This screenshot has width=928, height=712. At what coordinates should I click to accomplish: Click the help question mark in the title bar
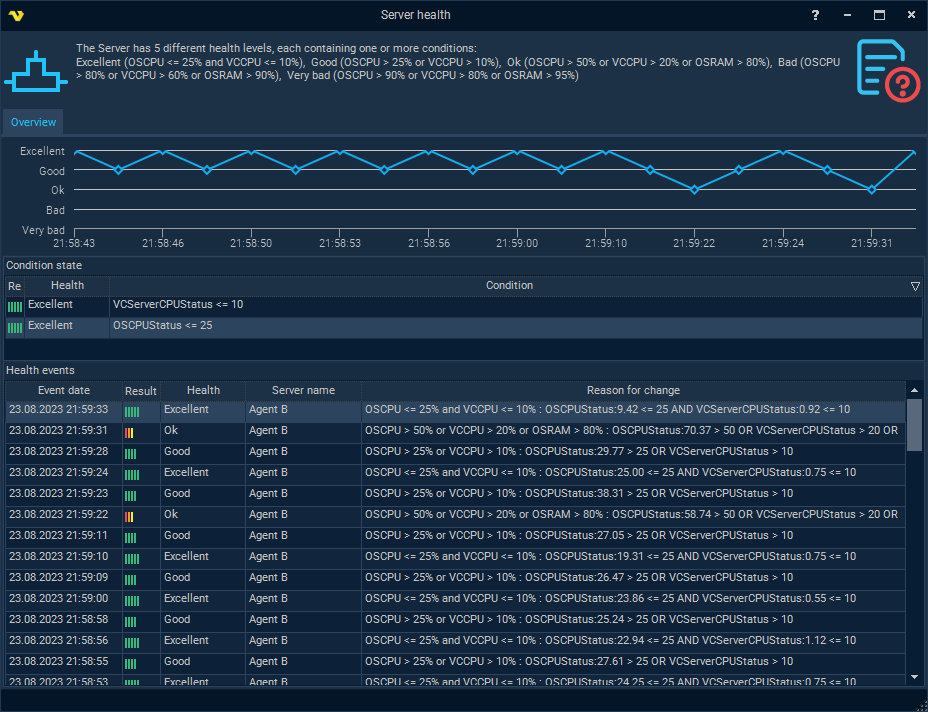pos(814,15)
